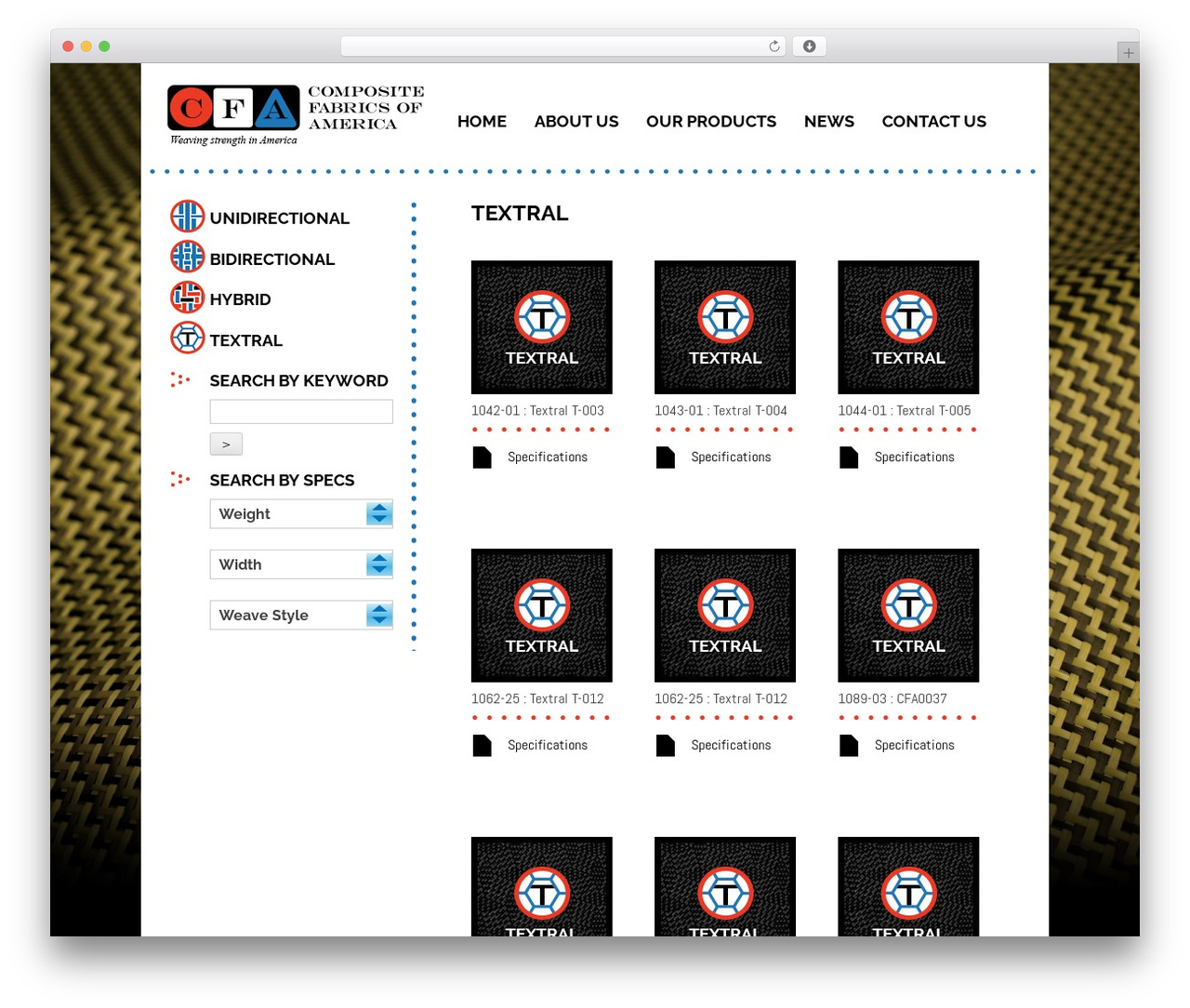The width and height of the screenshot is (1190, 1008).
Task: Click document icon under 1089-03 CFA0037
Action: (848, 746)
